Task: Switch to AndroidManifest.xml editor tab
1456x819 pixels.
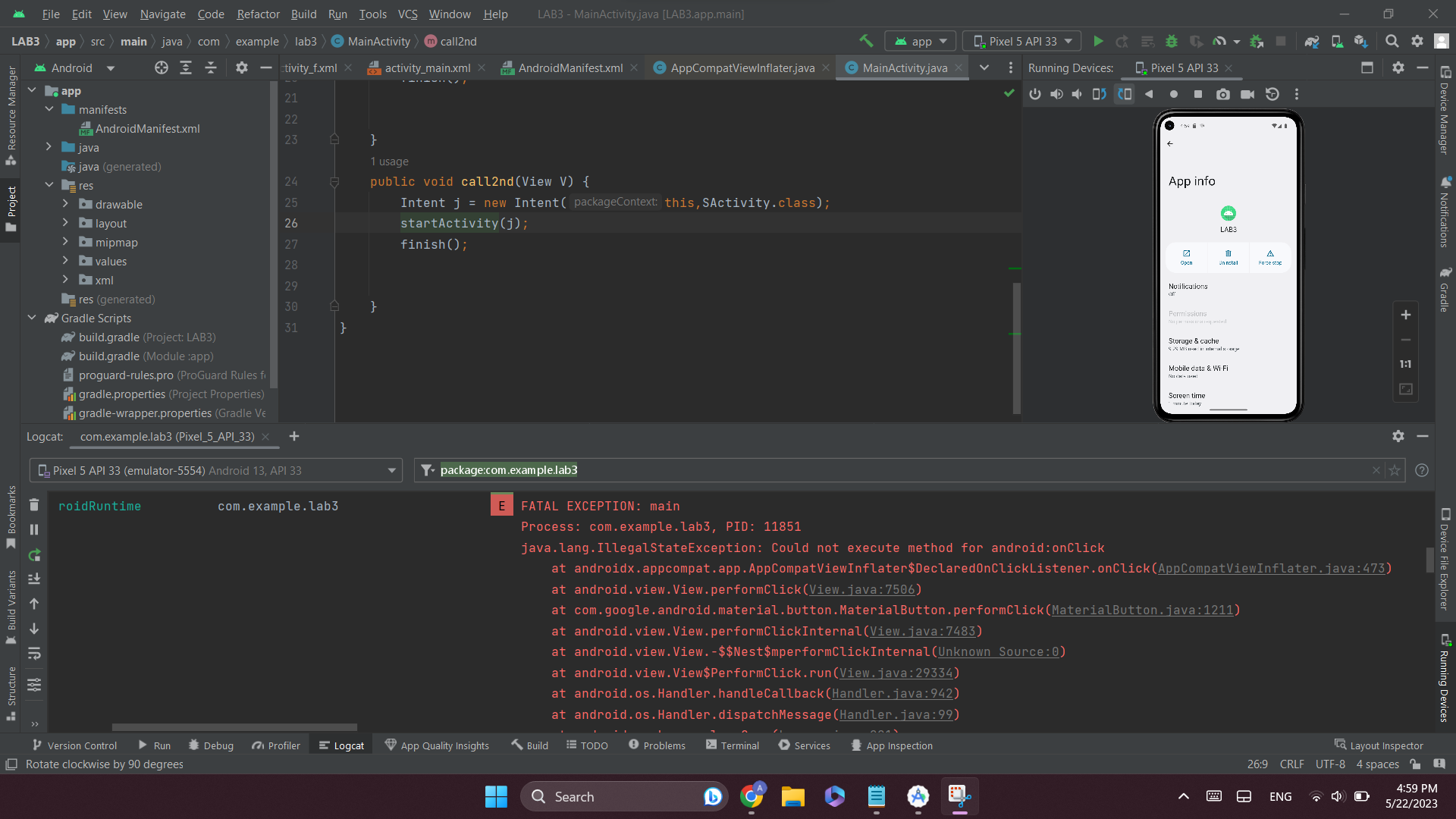Action: (570, 67)
